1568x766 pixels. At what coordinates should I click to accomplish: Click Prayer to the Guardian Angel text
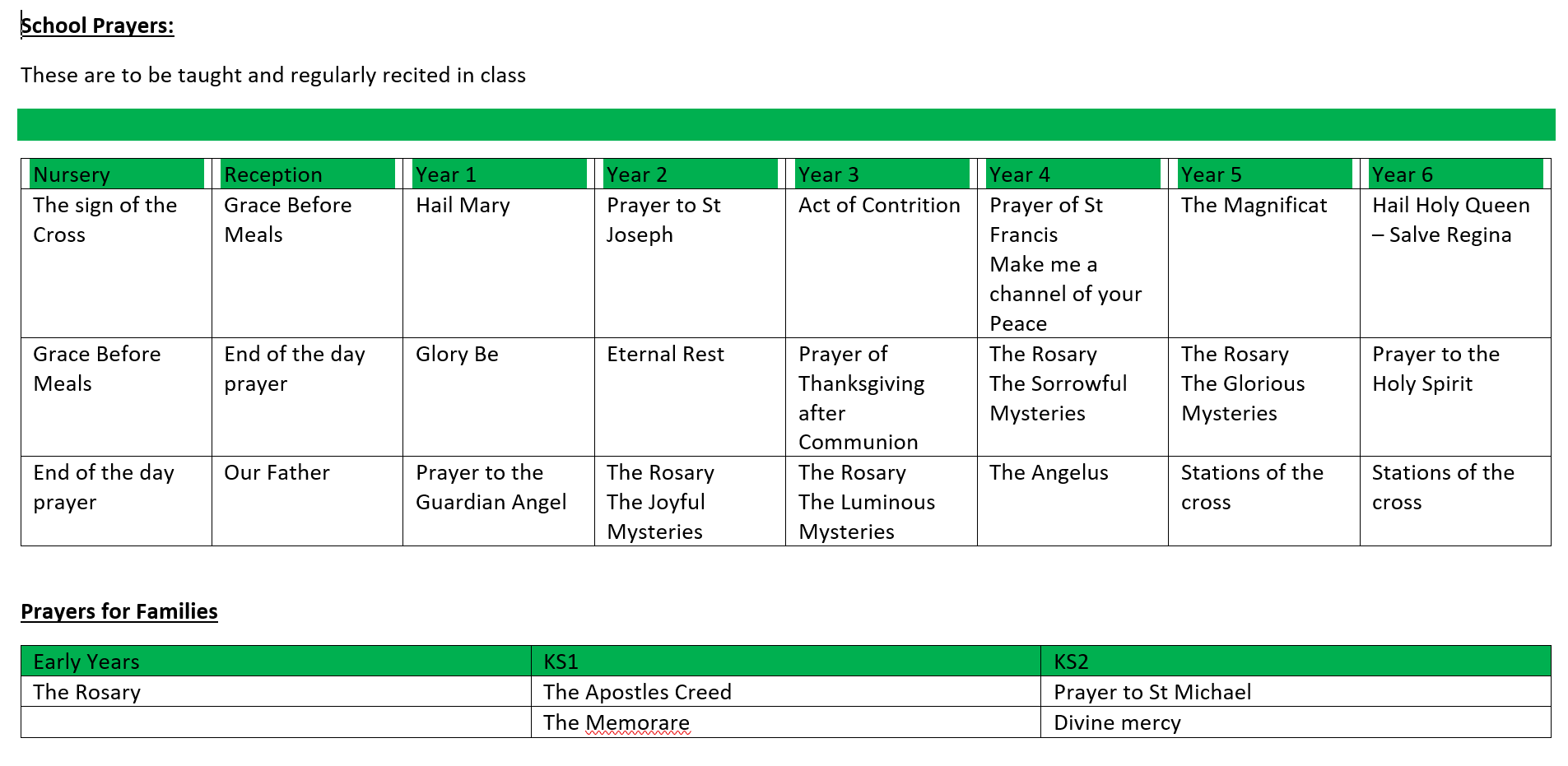[x=491, y=487]
